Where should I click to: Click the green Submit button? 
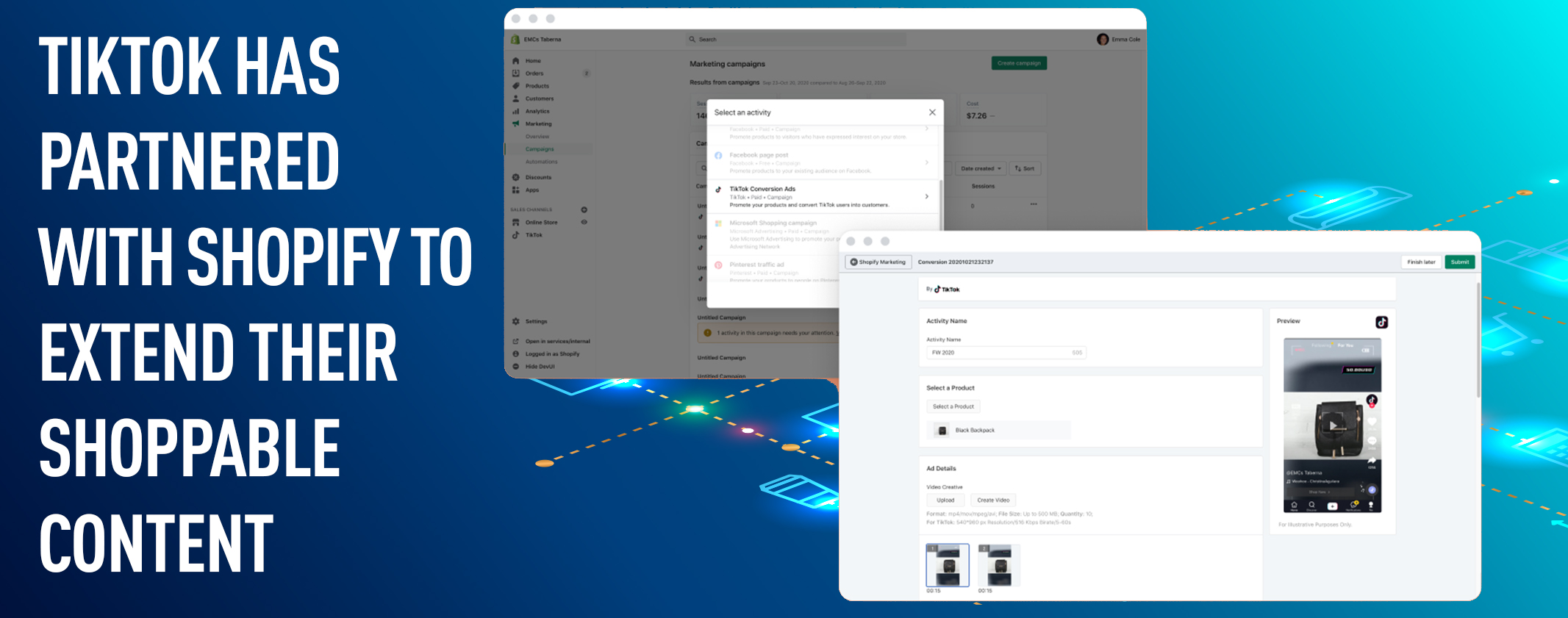[x=1460, y=262]
